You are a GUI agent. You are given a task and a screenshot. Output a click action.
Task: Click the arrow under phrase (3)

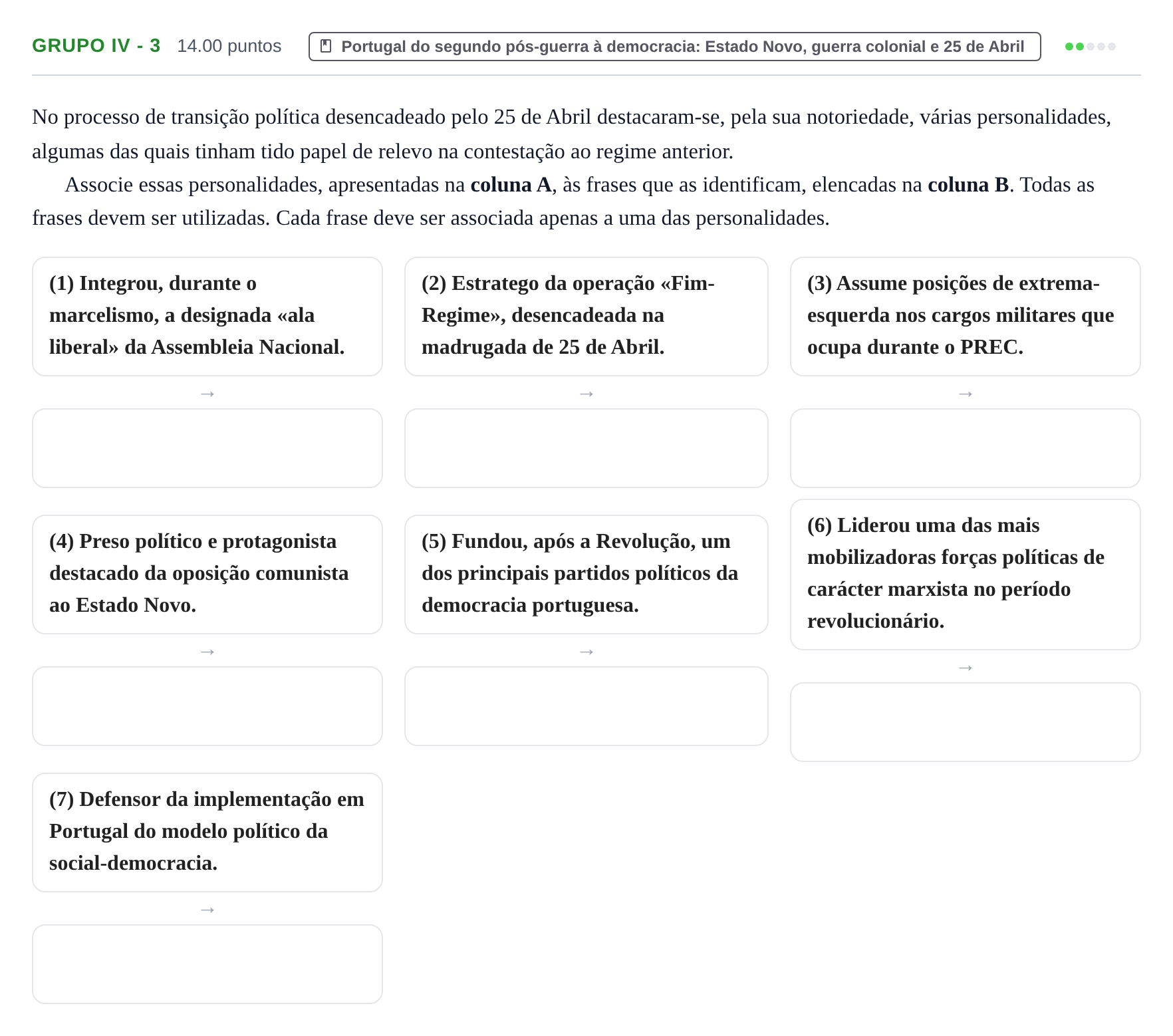(966, 394)
